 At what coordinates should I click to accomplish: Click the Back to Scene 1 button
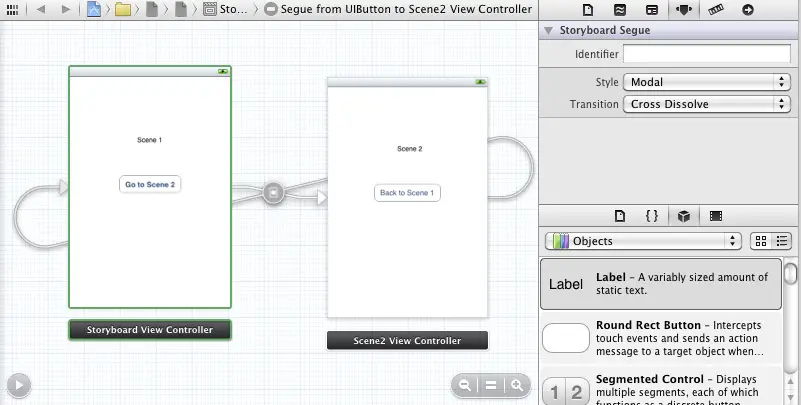click(x=408, y=193)
